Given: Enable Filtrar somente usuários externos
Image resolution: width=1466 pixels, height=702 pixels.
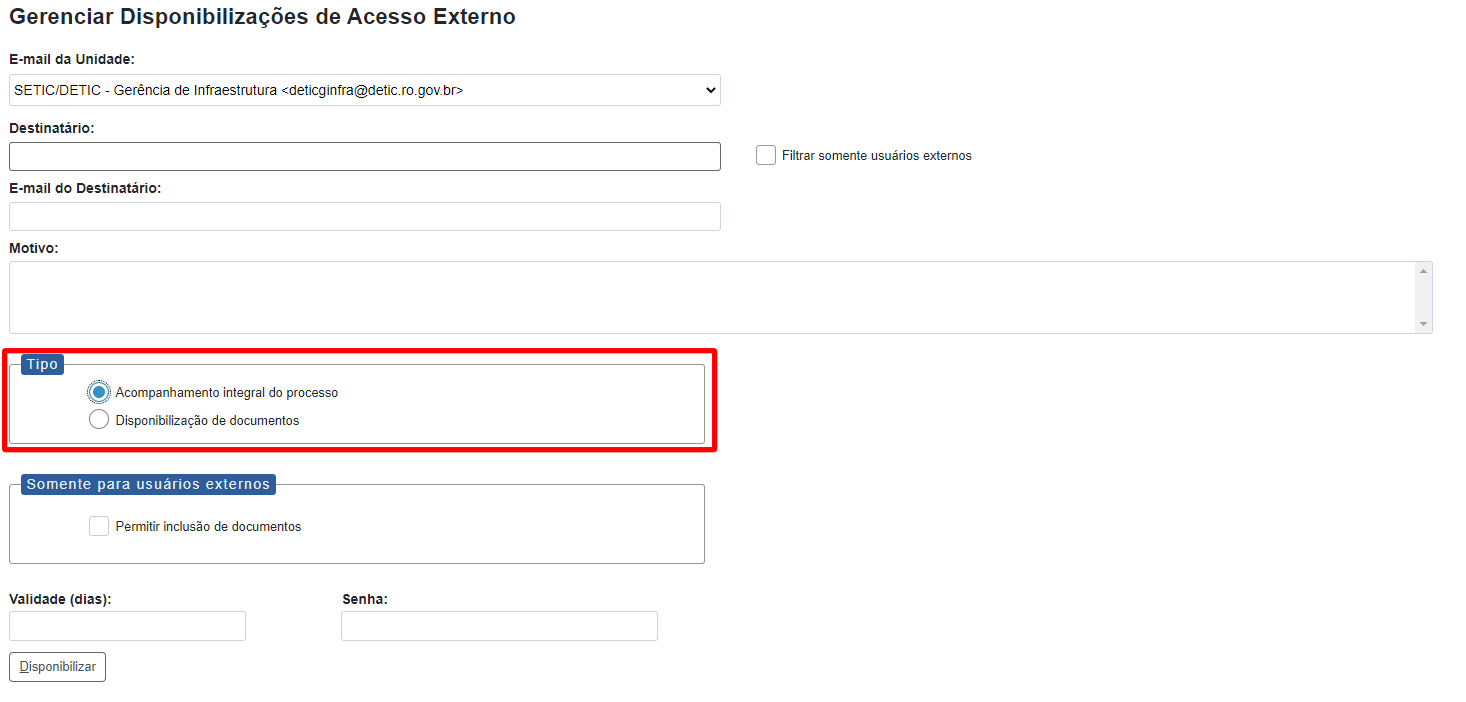Looking at the screenshot, I should [x=766, y=155].
